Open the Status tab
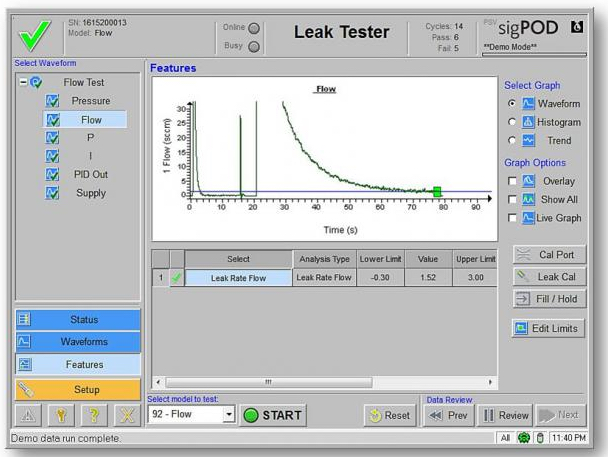The width and height of the screenshot is (608, 457). click(x=78, y=319)
